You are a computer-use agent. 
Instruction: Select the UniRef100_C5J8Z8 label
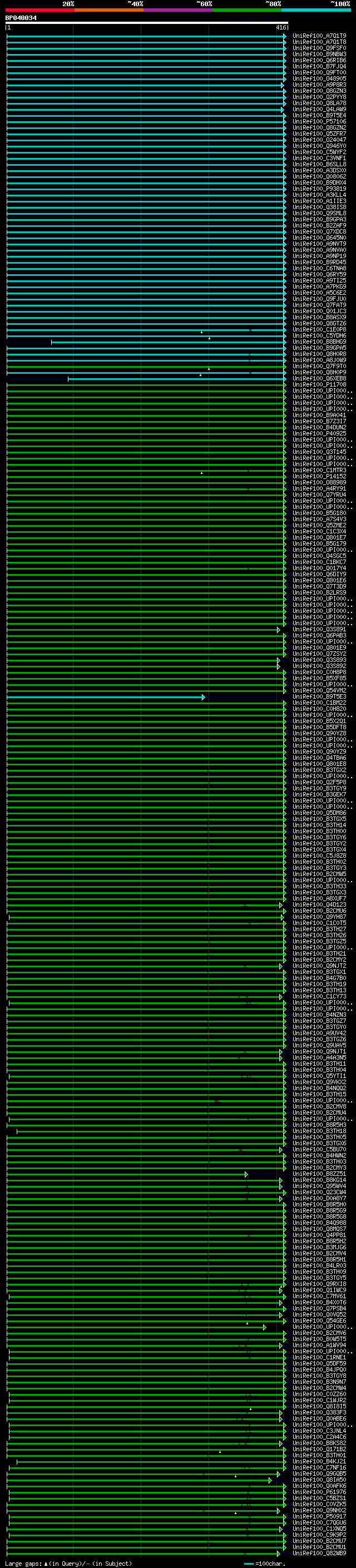click(x=319, y=855)
